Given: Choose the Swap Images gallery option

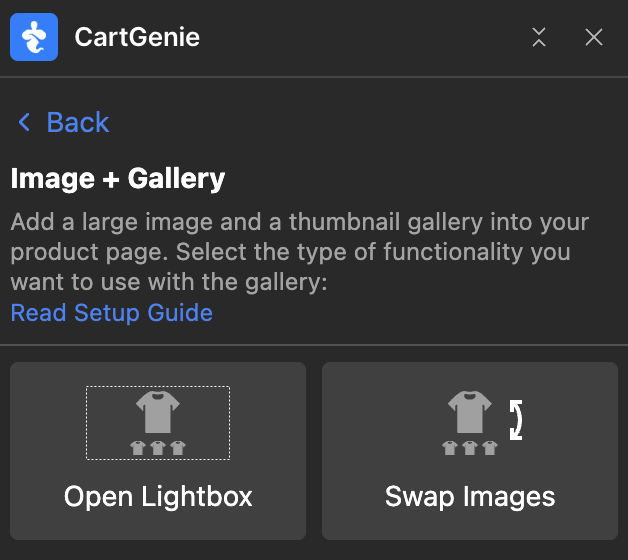Looking at the screenshot, I should click(470, 451).
